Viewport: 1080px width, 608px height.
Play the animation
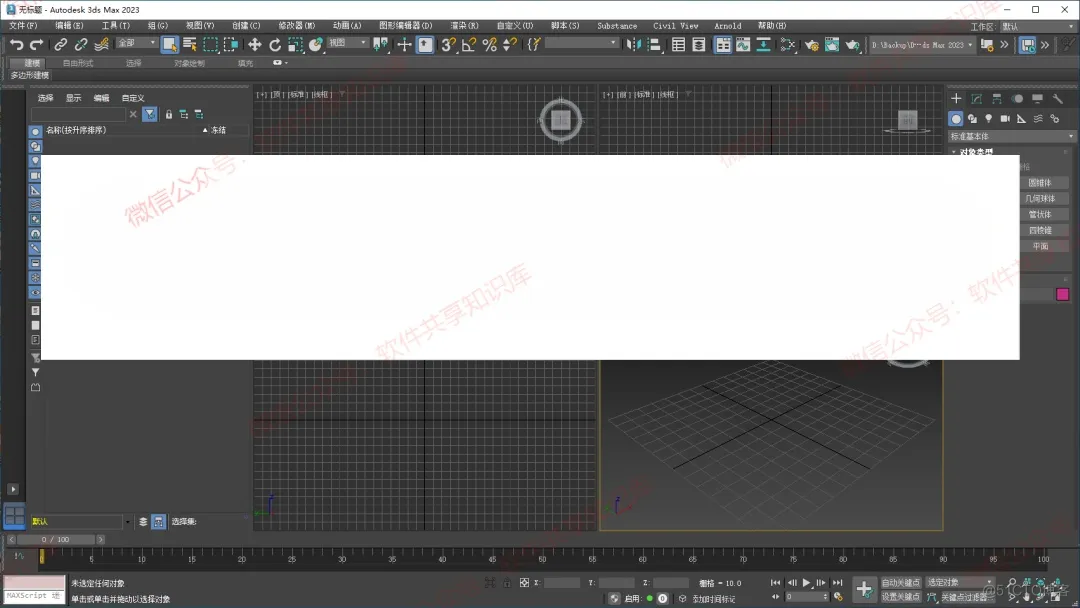(807, 583)
